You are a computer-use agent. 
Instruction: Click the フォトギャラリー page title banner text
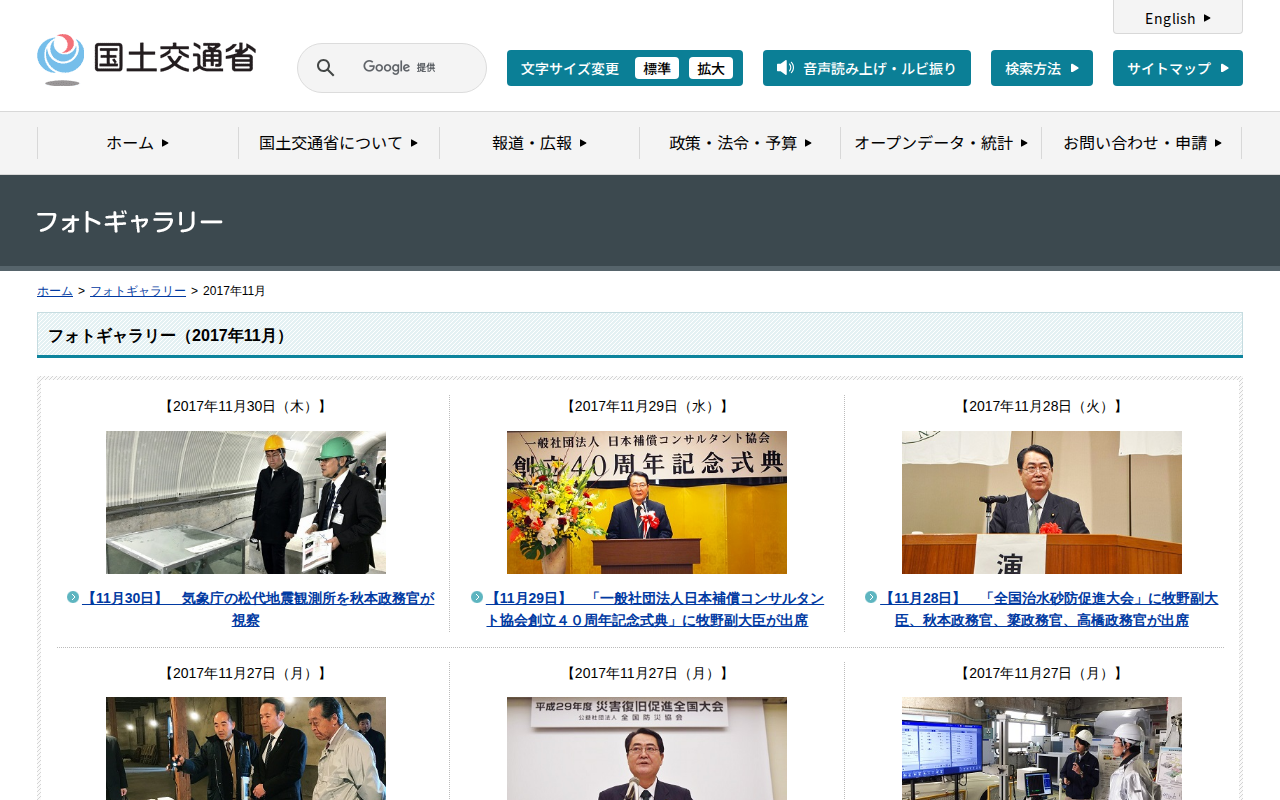(130, 222)
